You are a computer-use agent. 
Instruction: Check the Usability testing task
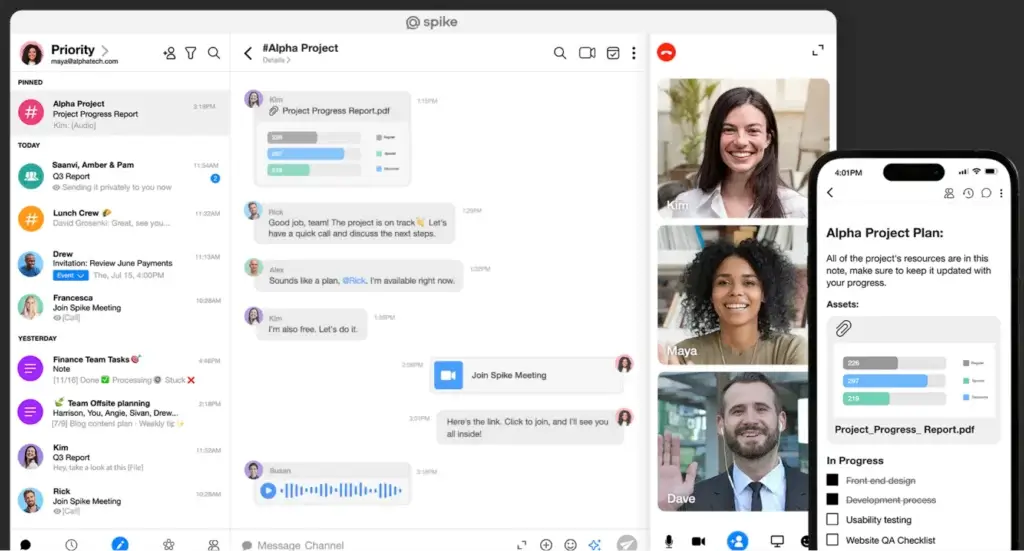(832, 519)
